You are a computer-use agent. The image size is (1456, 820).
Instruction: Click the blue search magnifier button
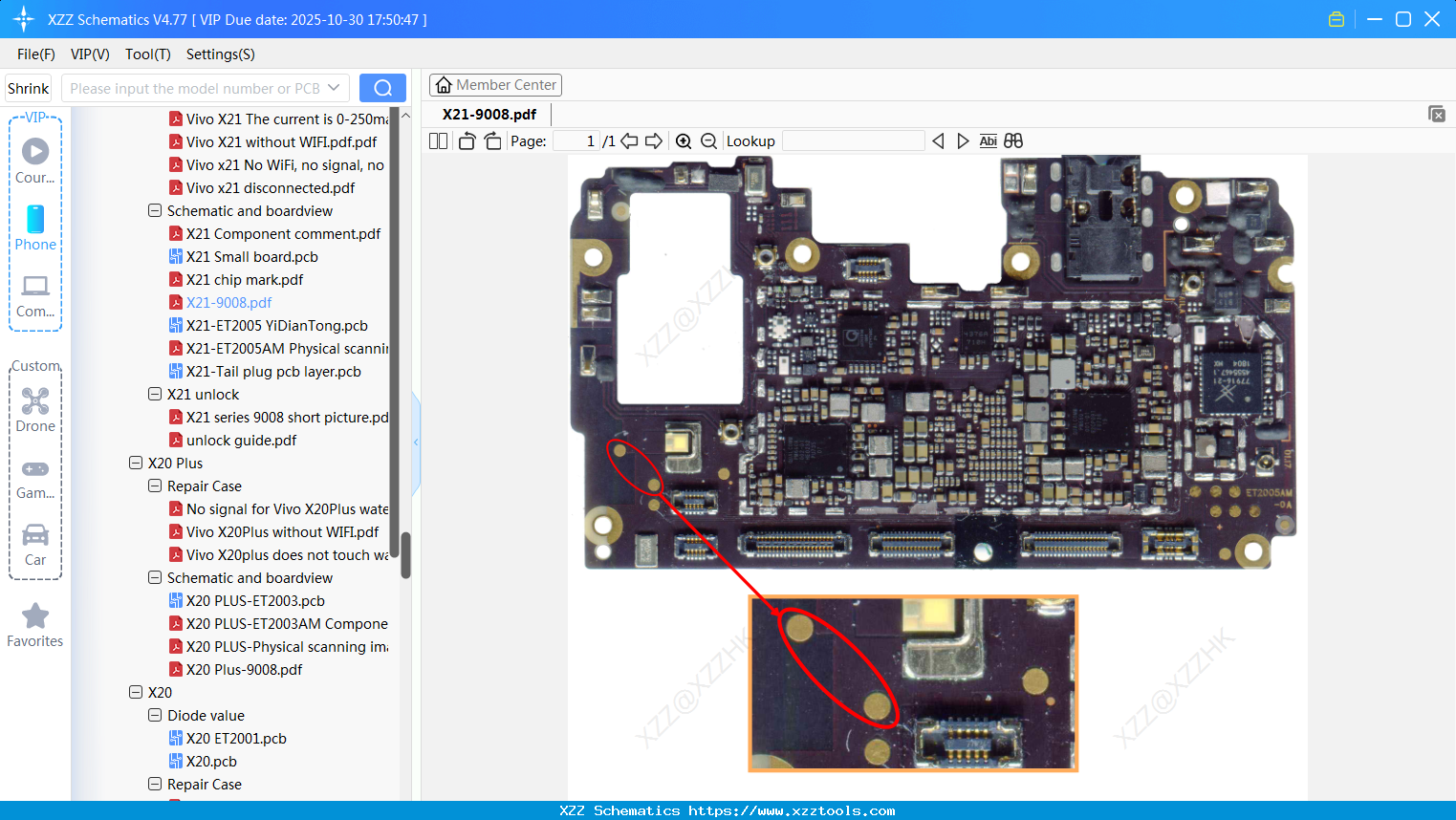click(x=382, y=88)
